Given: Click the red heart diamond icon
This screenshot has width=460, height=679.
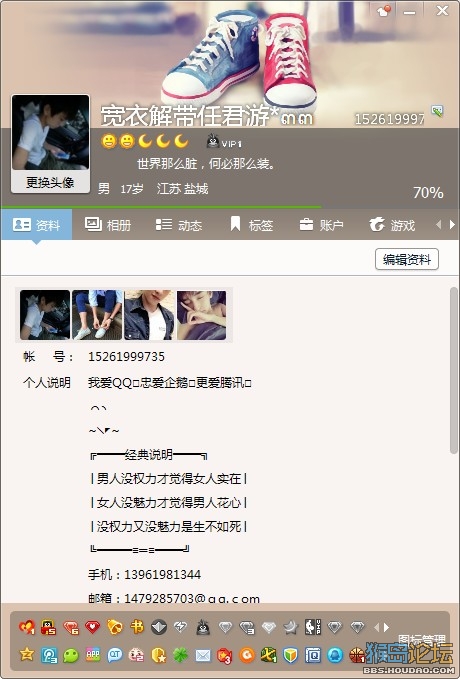Looking at the screenshot, I should point(92,627).
